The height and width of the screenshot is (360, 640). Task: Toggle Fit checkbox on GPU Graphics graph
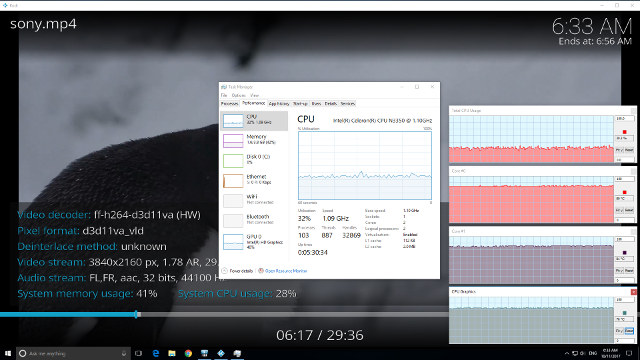coord(619,331)
